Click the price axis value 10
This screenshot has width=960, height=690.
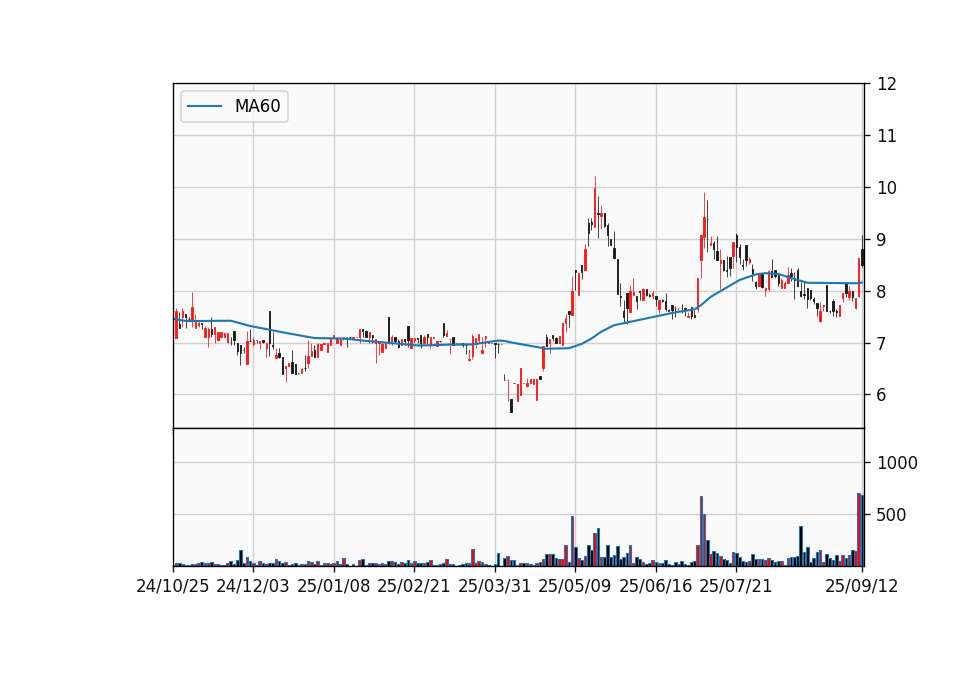tap(887, 188)
